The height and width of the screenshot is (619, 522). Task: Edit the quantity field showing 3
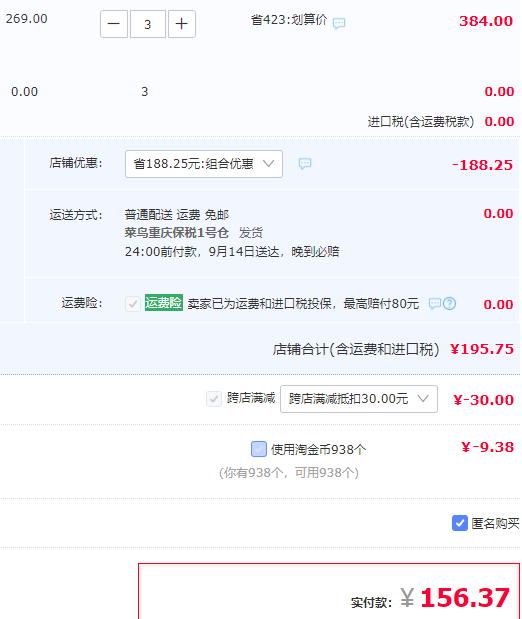point(148,24)
